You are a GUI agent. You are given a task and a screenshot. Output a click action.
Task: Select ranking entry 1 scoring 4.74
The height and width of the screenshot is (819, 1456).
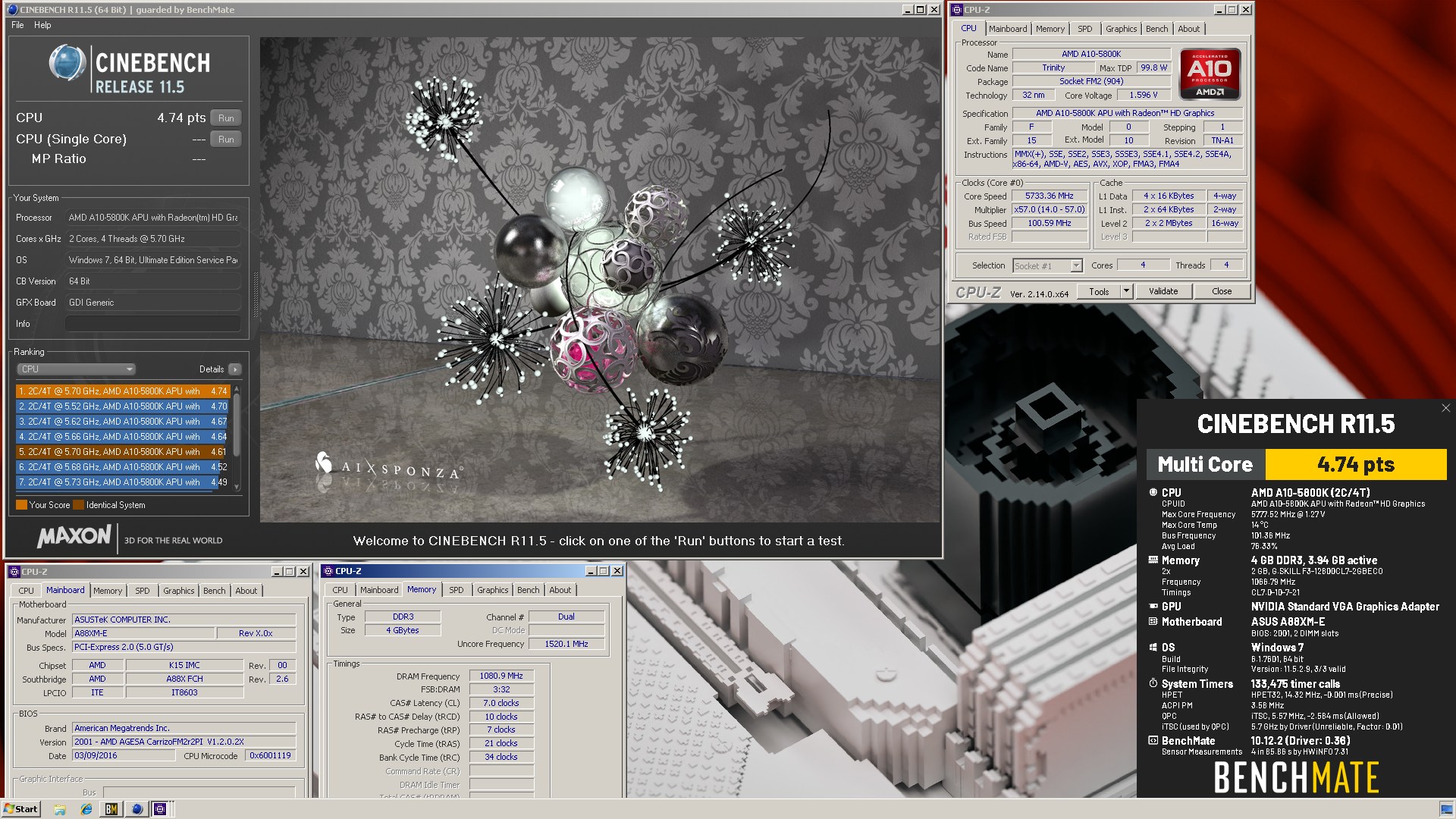pos(122,391)
